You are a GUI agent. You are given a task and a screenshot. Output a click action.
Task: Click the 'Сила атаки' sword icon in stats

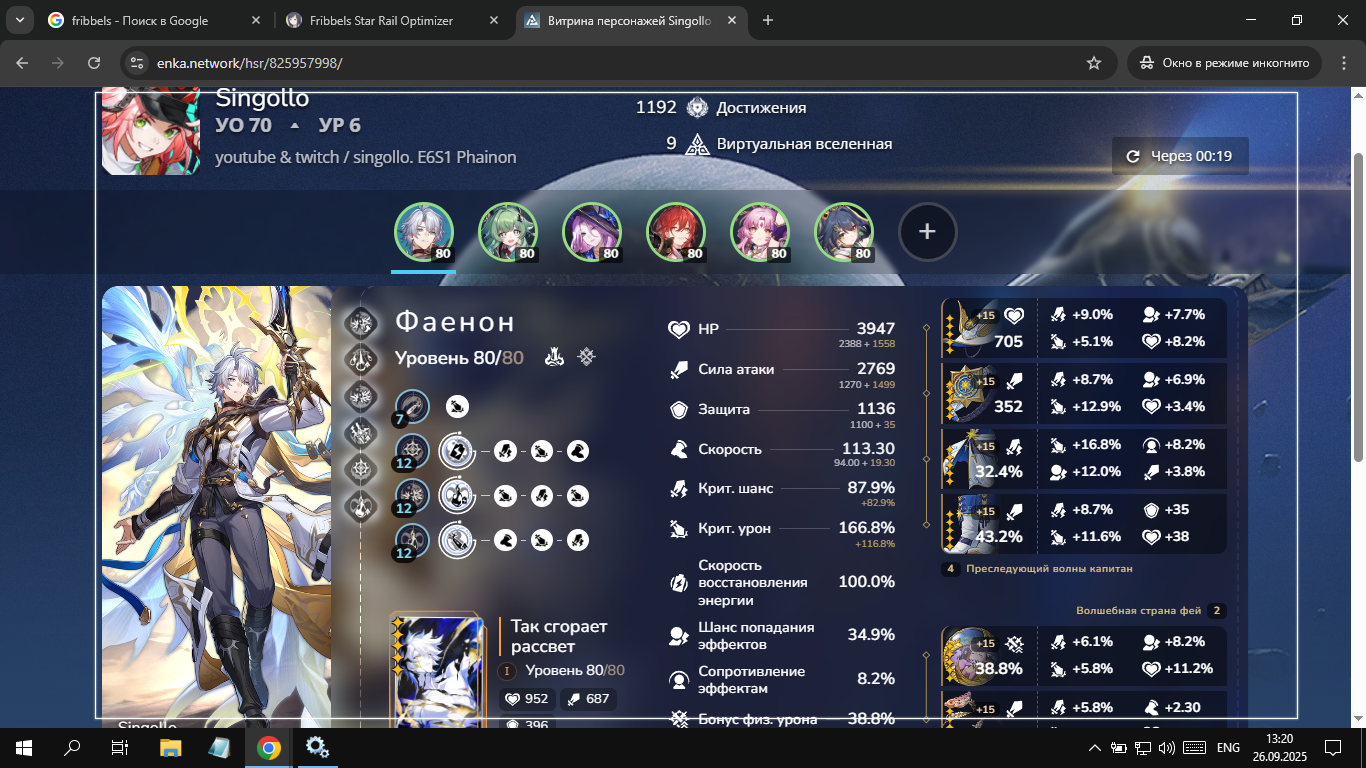coord(679,369)
